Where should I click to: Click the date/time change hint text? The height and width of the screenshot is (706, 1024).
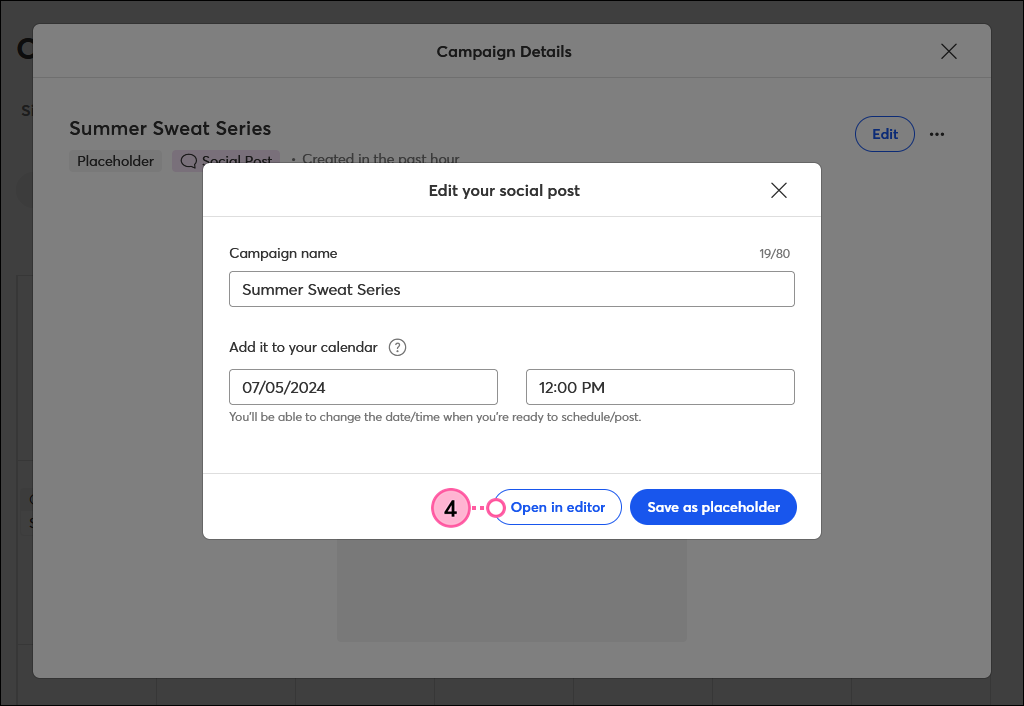pos(435,417)
